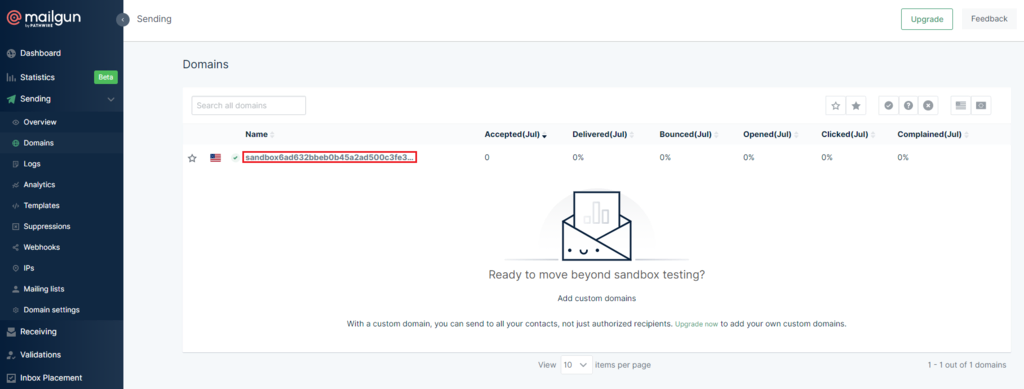This screenshot has height=389, width=1024.
Task: Filter domains by US region flag
Action: (x=961, y=106)
